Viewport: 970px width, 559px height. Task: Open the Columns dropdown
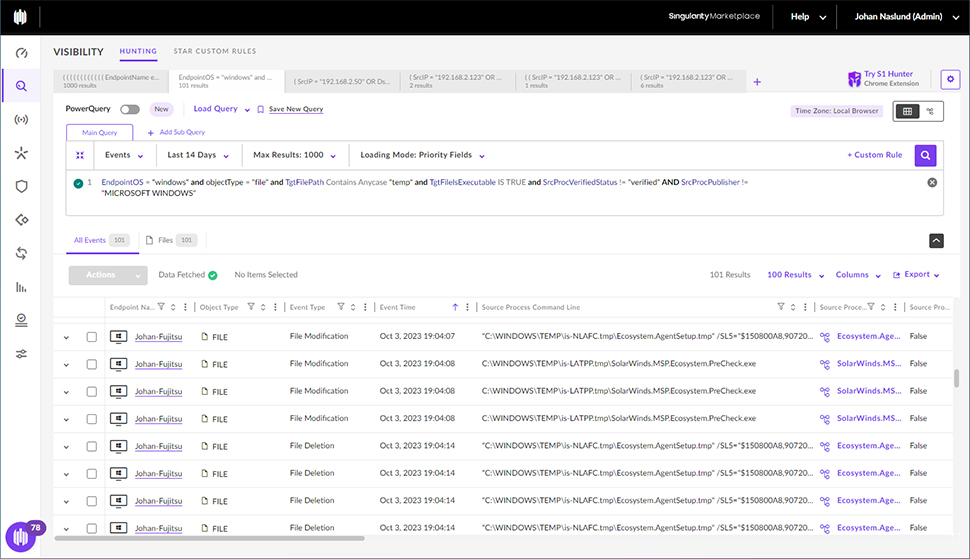click(858, 275)
